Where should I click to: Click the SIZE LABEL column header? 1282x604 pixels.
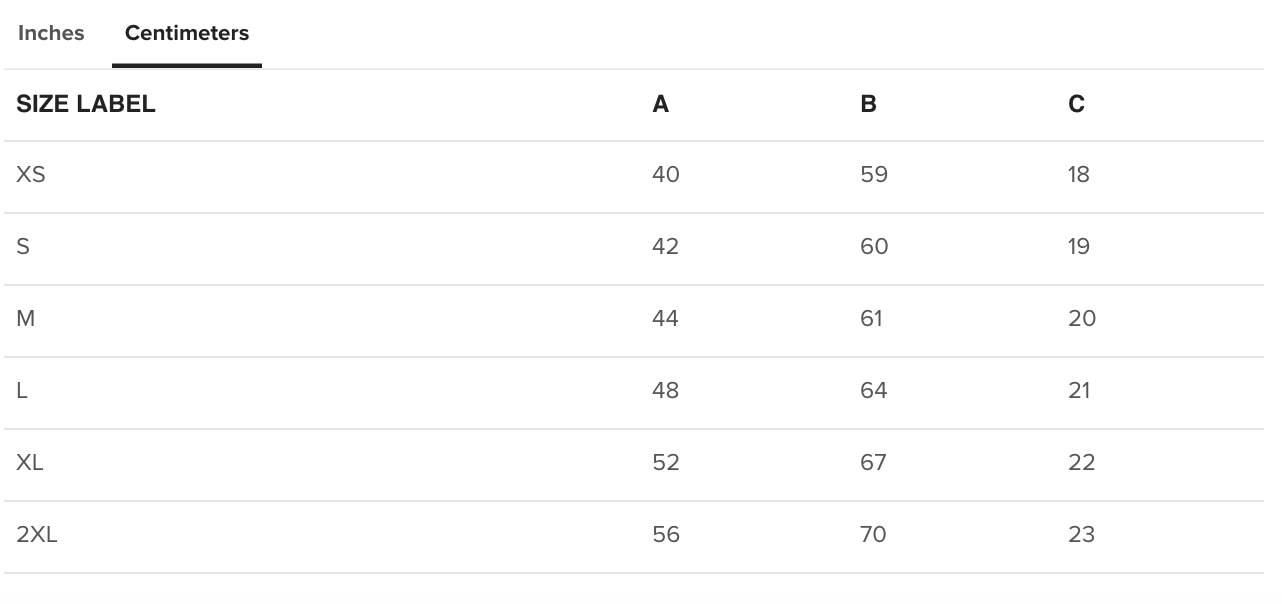click(x=86, y=104)
